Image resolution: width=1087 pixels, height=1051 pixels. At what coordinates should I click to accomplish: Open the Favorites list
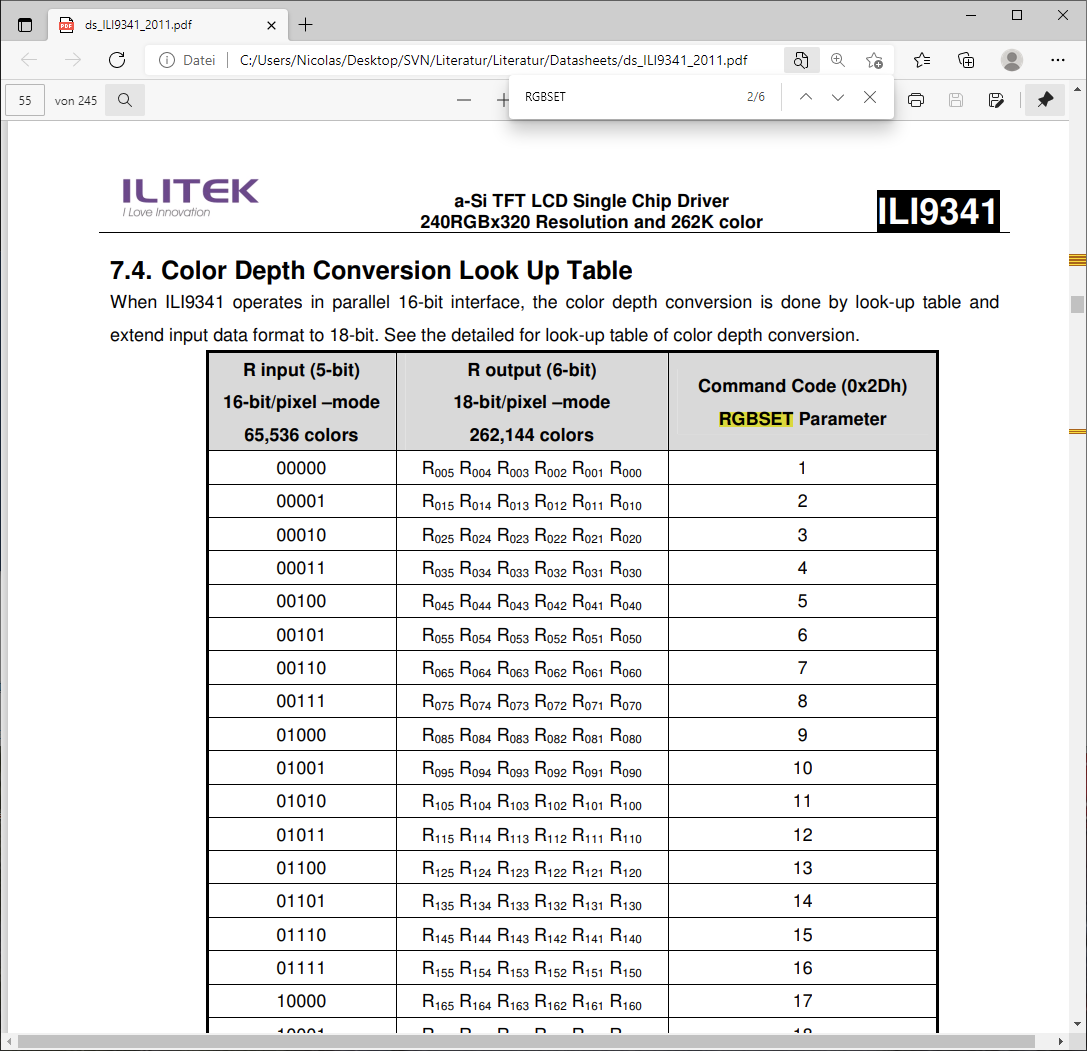(922, 60)
